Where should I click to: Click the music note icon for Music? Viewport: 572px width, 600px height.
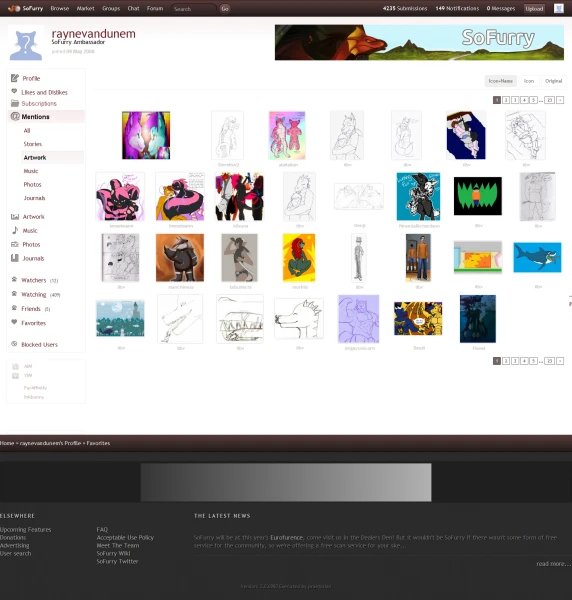click(15, 230)
